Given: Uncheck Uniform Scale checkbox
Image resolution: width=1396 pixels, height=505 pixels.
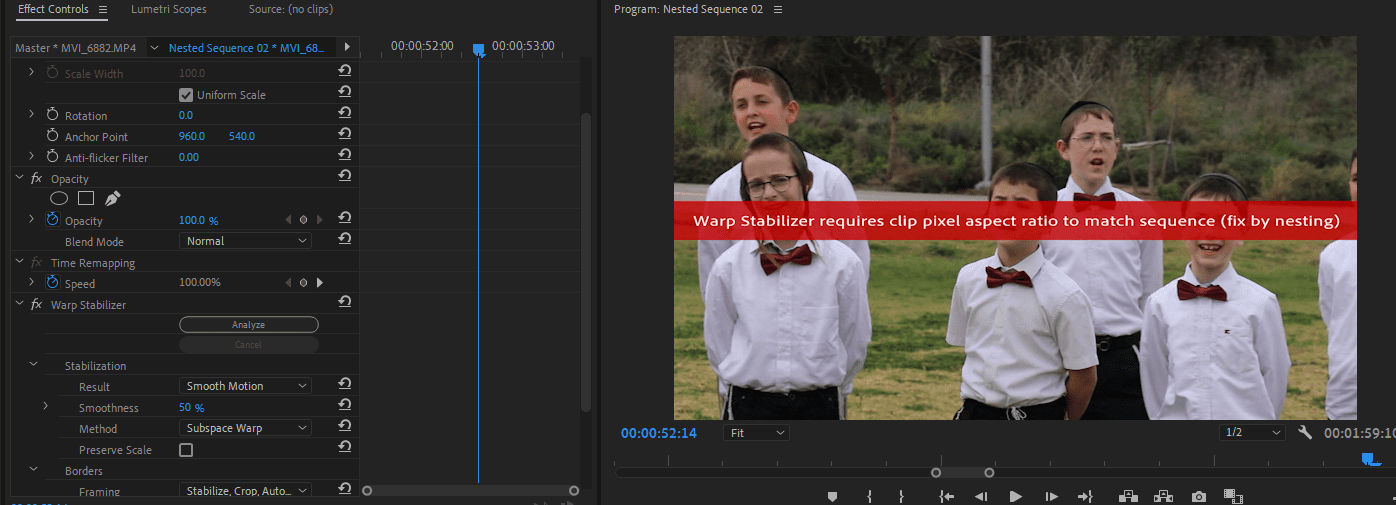Looking at the screenshot, I should tap(186, 95).
